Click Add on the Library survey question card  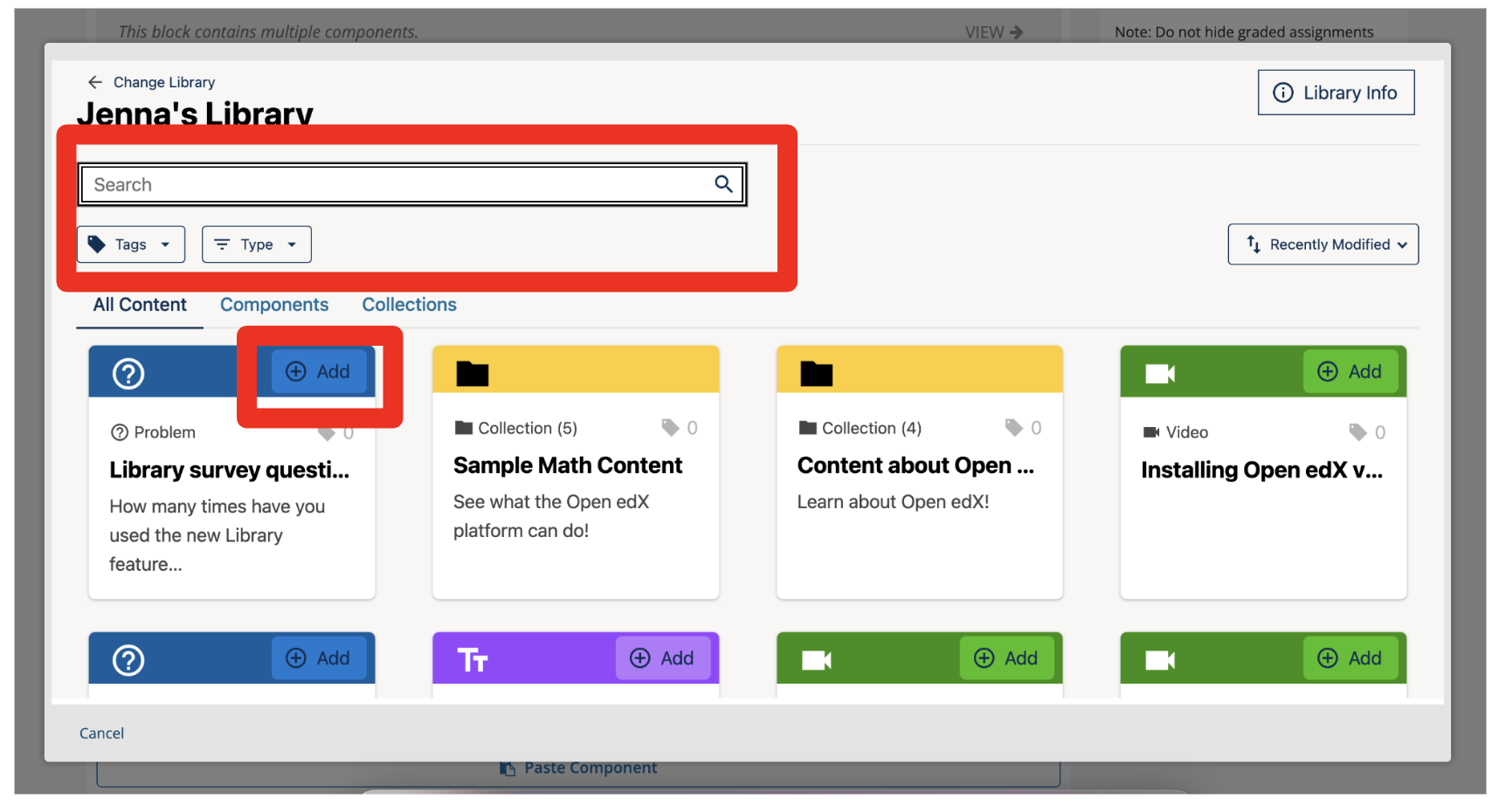tap(318, 371)
